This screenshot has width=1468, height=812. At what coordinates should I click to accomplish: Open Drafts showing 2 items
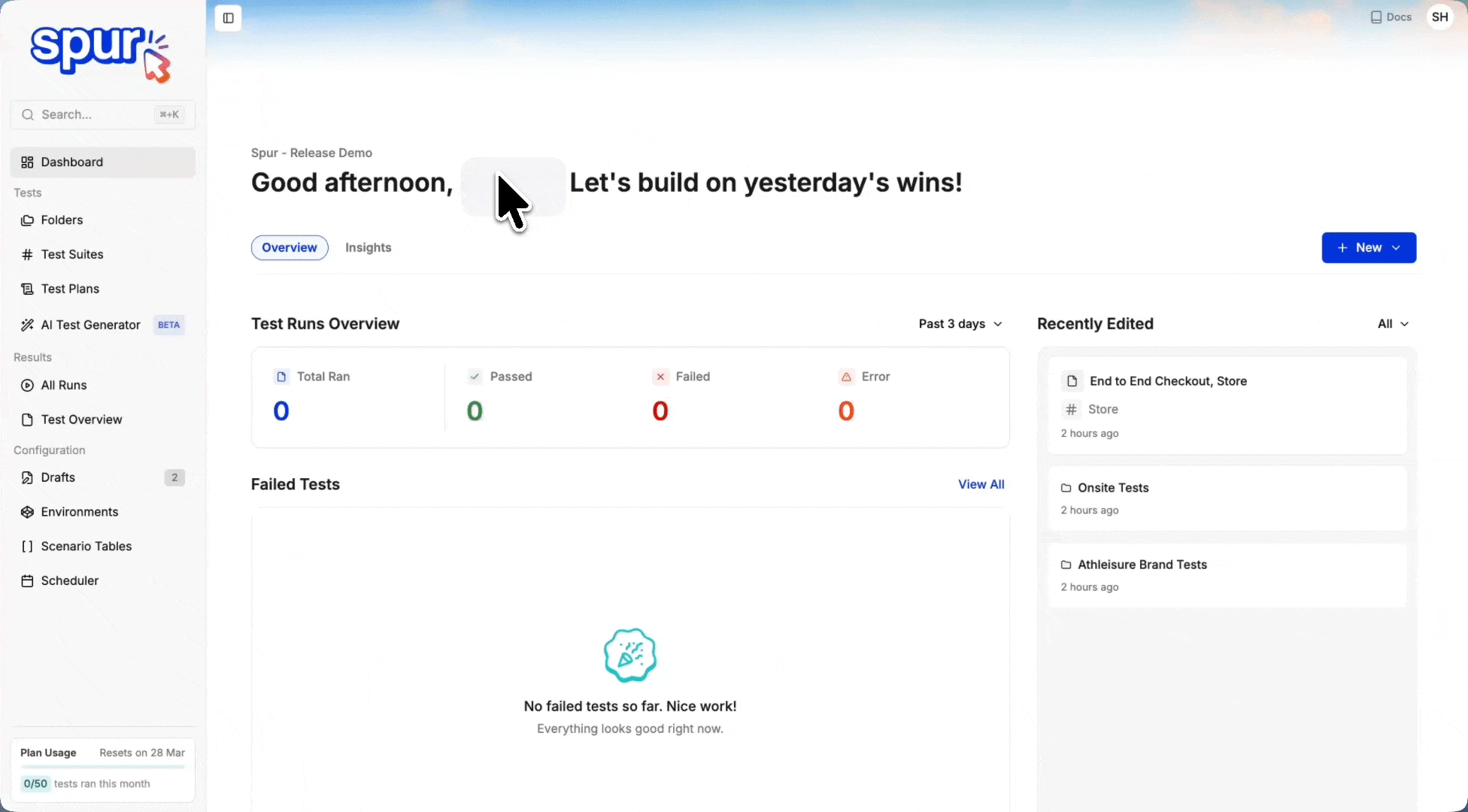[x=58, y=477]
